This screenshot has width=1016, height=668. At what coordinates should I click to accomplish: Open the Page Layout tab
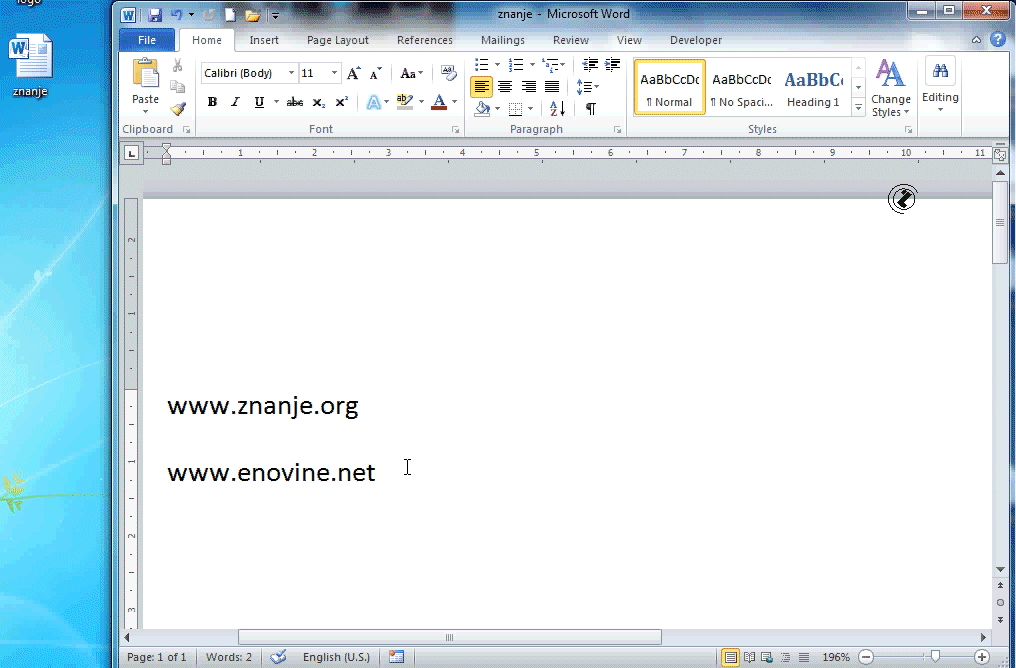point(337,40)
